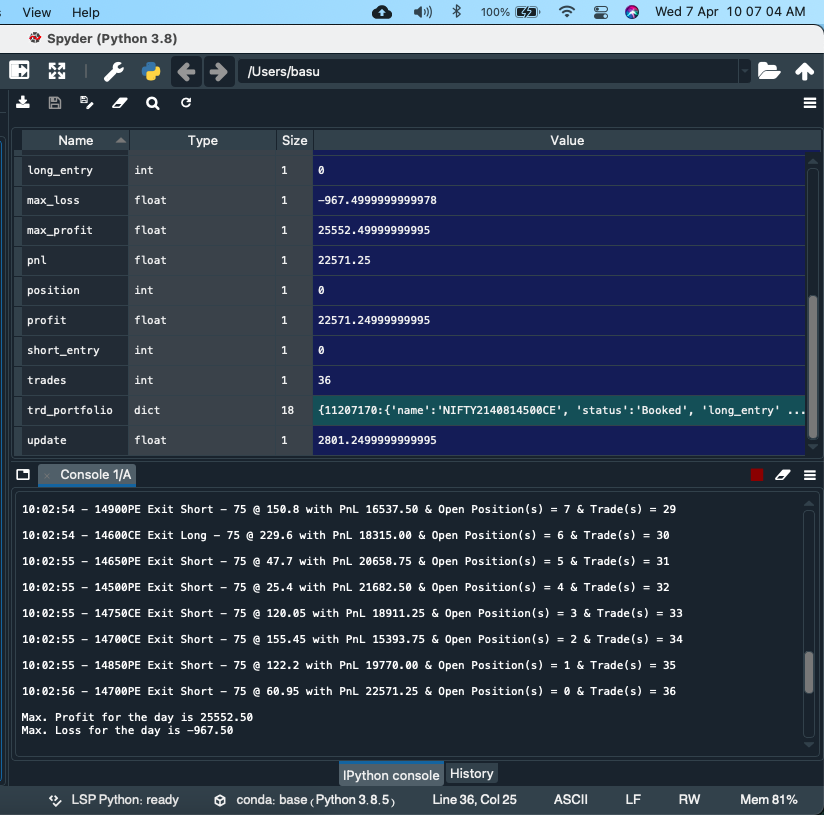Click variable explorer vertical scrollbar thumb
The image size is (824, 815).
point(812,367)
